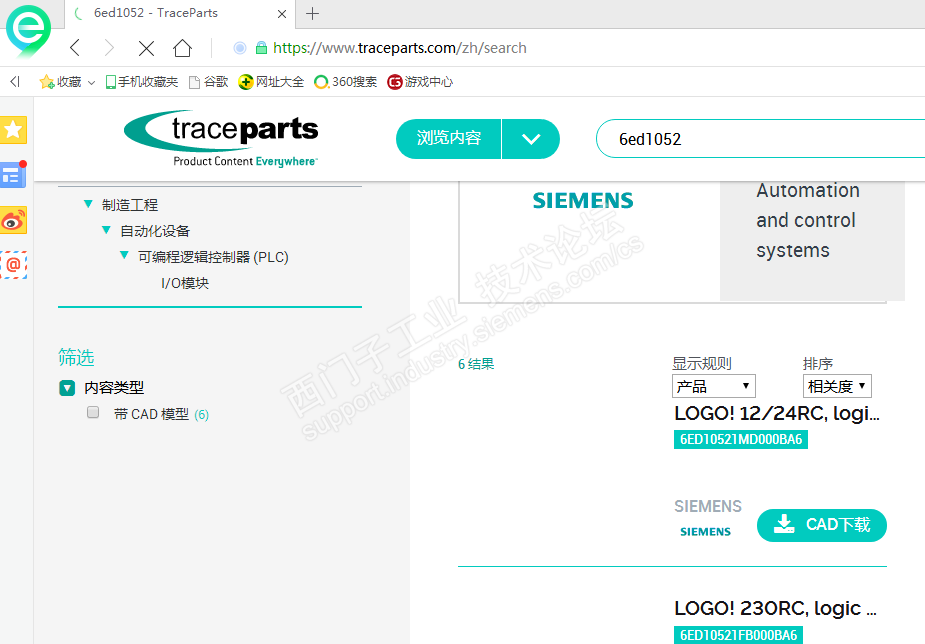The width and height of the screenshot is (925, 644).
Task: Collapse the bookmarks bar sidebar arrow
Action: (x=15, y=81)
